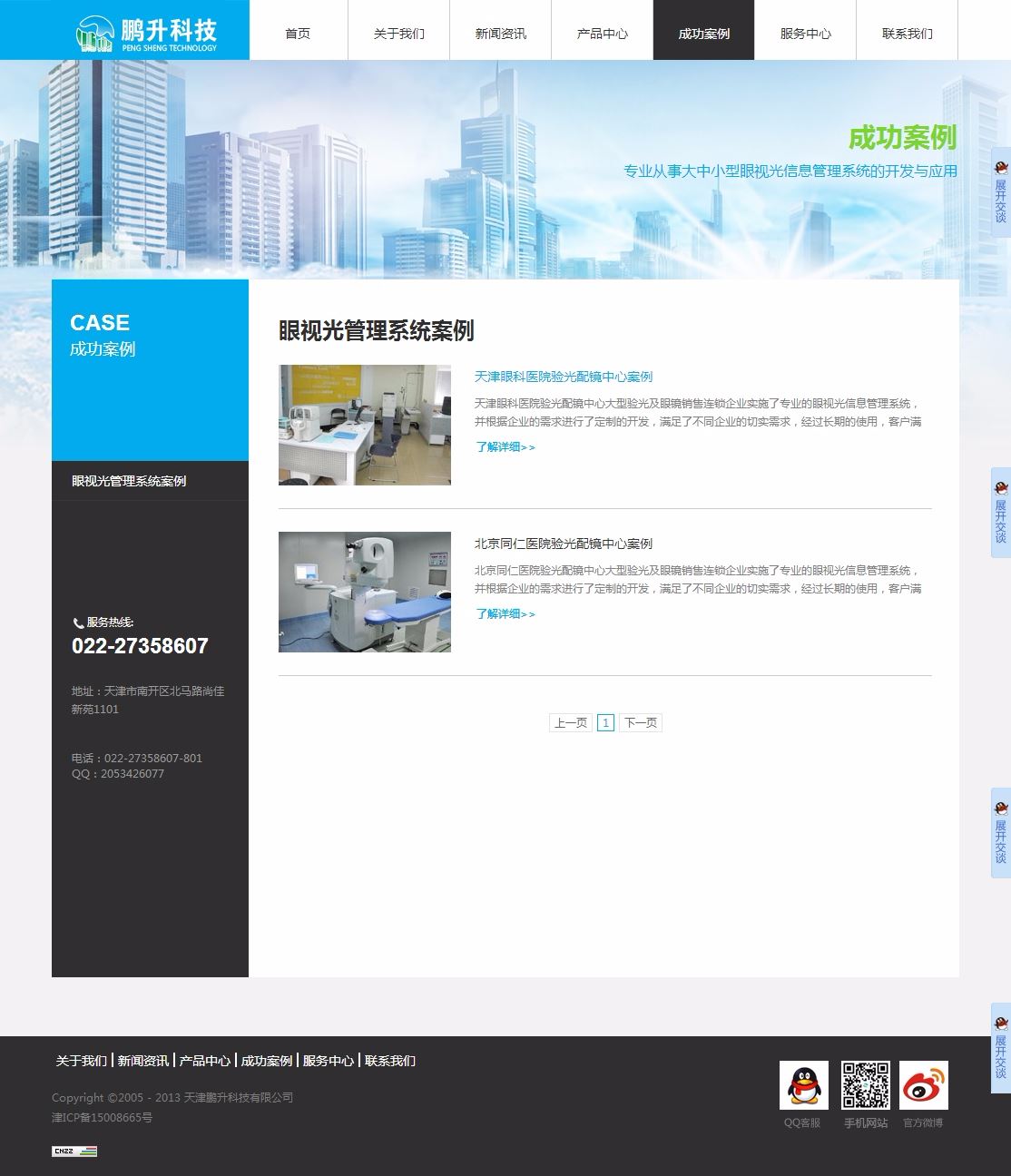Open the 北京同仁医院 case thumbnail image
The height and width of the screenshot is (1176, 1011).
tap(365, 592)
